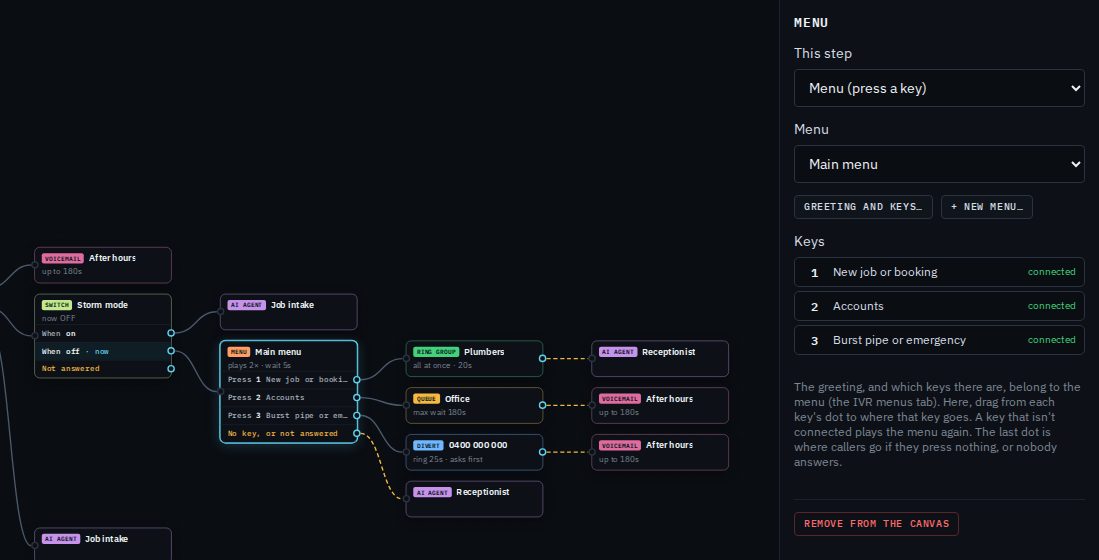1099x560 pixels.
Task: Click the 'When on' row in Storm mode
Action: (x=102, y=334)
